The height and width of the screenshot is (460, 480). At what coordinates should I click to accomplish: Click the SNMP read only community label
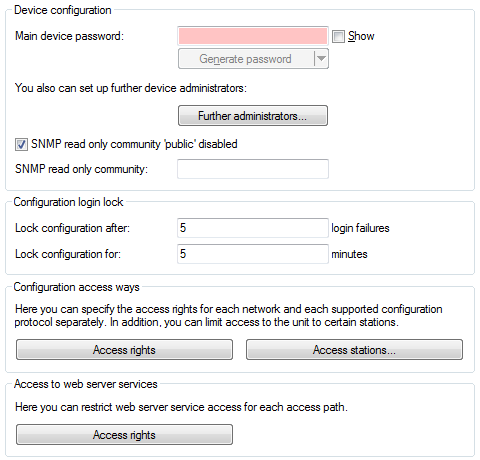[x=81, y=169]
